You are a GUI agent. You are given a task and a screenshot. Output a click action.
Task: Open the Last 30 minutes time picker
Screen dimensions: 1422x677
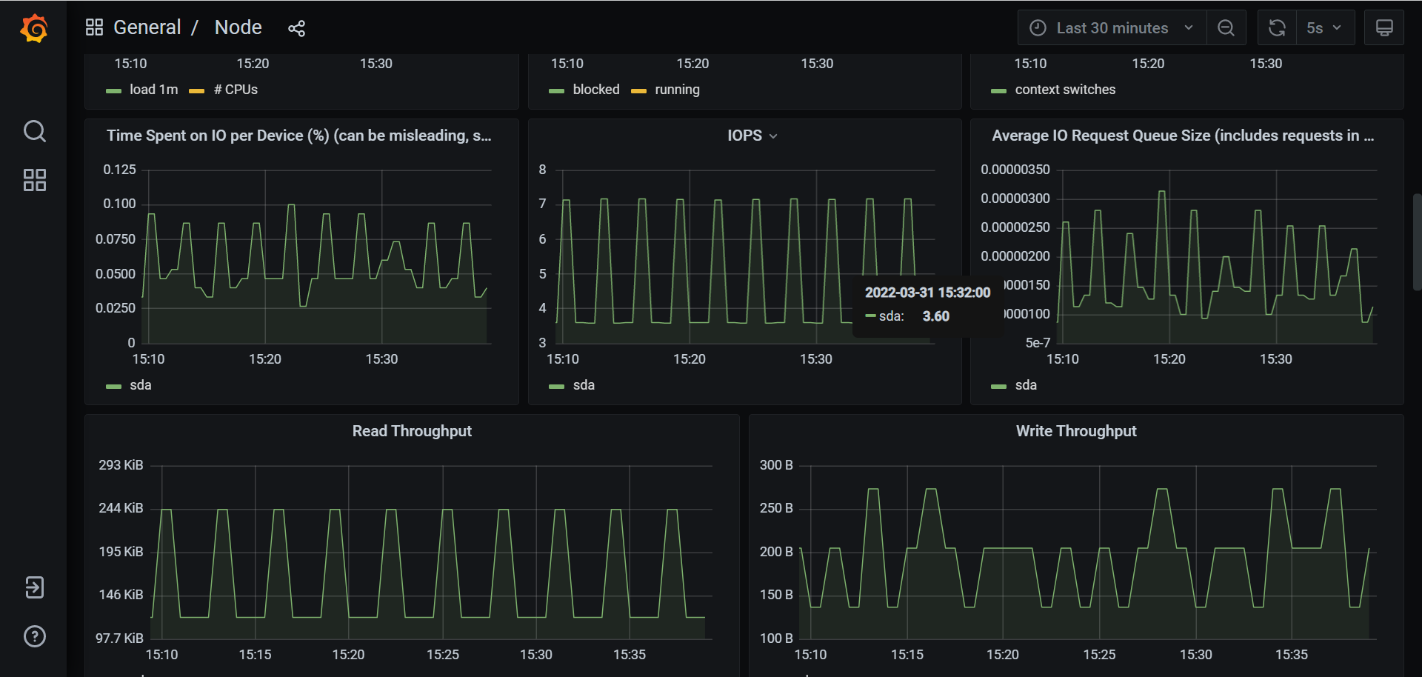1111,28
